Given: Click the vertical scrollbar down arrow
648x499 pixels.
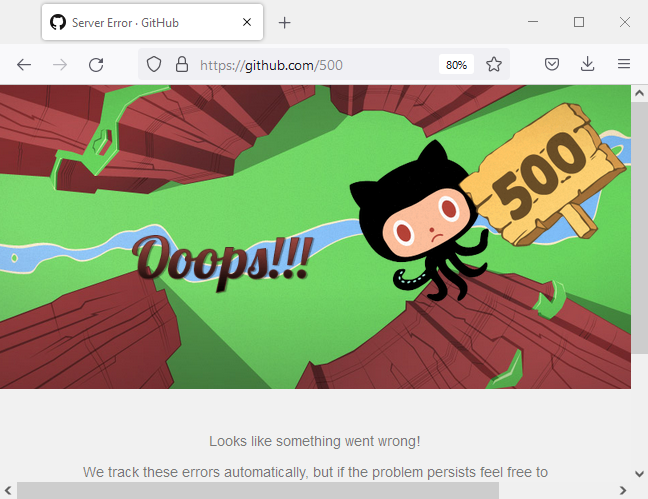Looking at the screenshot, I should click(639, 473).
